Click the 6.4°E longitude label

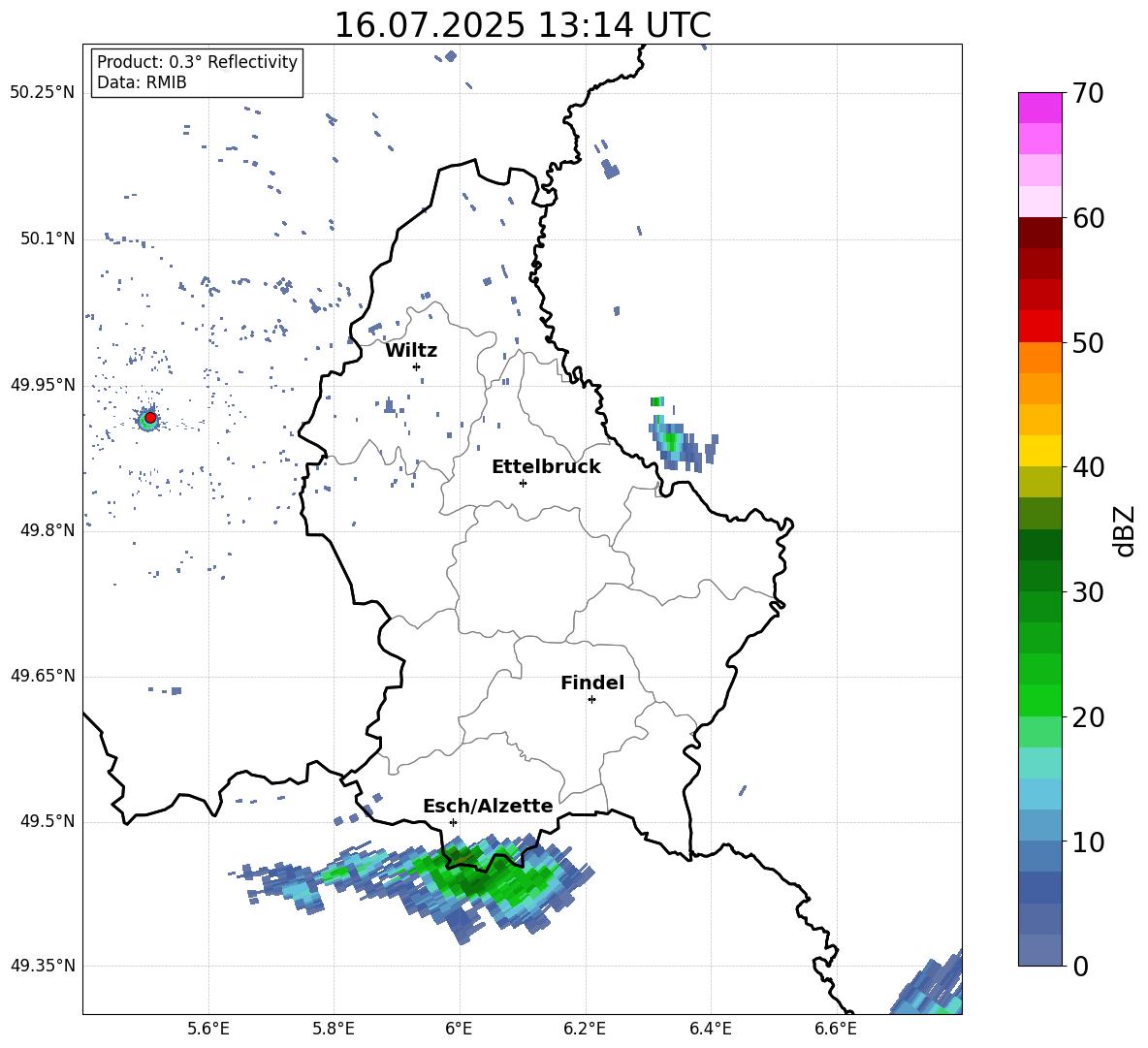(711, 1029)
